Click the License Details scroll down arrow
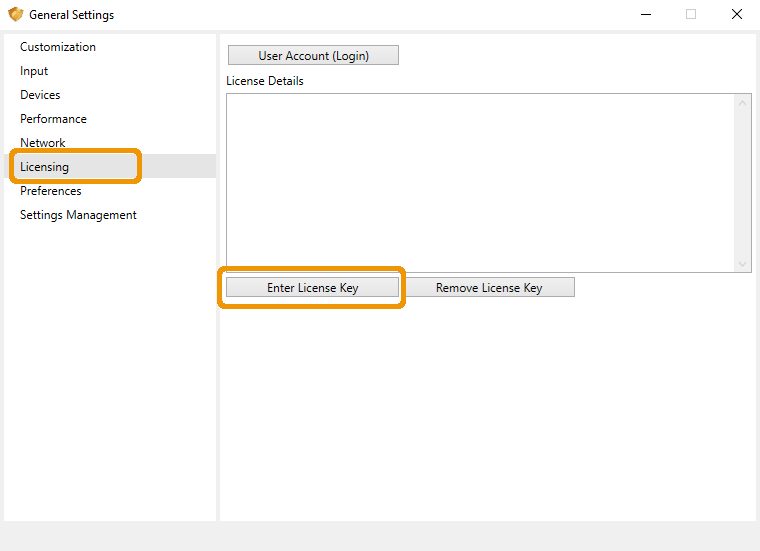The width and height of the screenshot is (760, 551). pyautogui.click(x=742, y=264)
